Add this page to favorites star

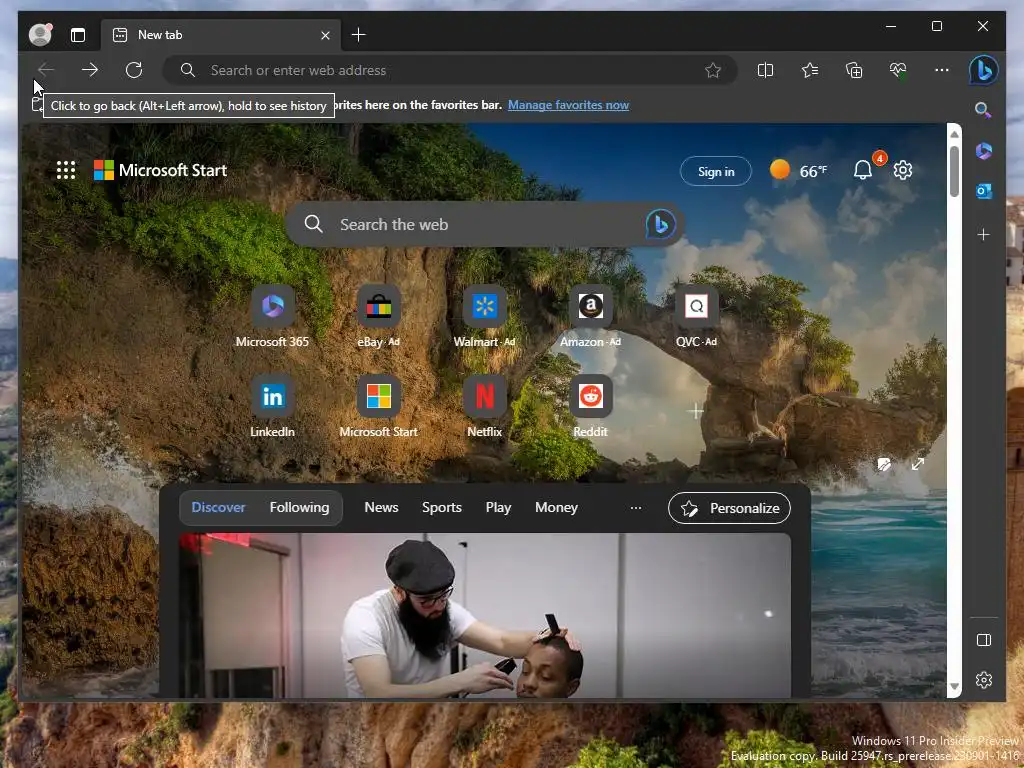713,70
